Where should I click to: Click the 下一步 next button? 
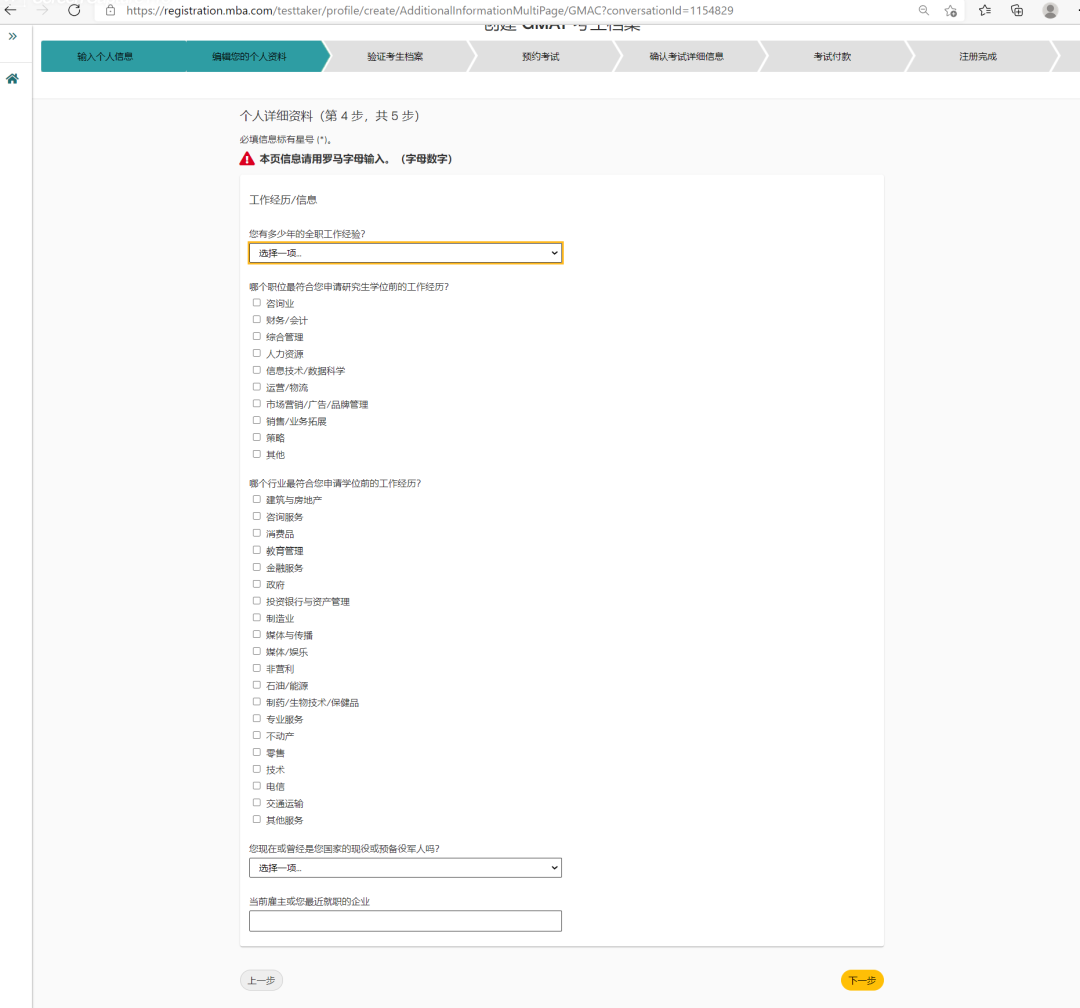tap(862, 980)
